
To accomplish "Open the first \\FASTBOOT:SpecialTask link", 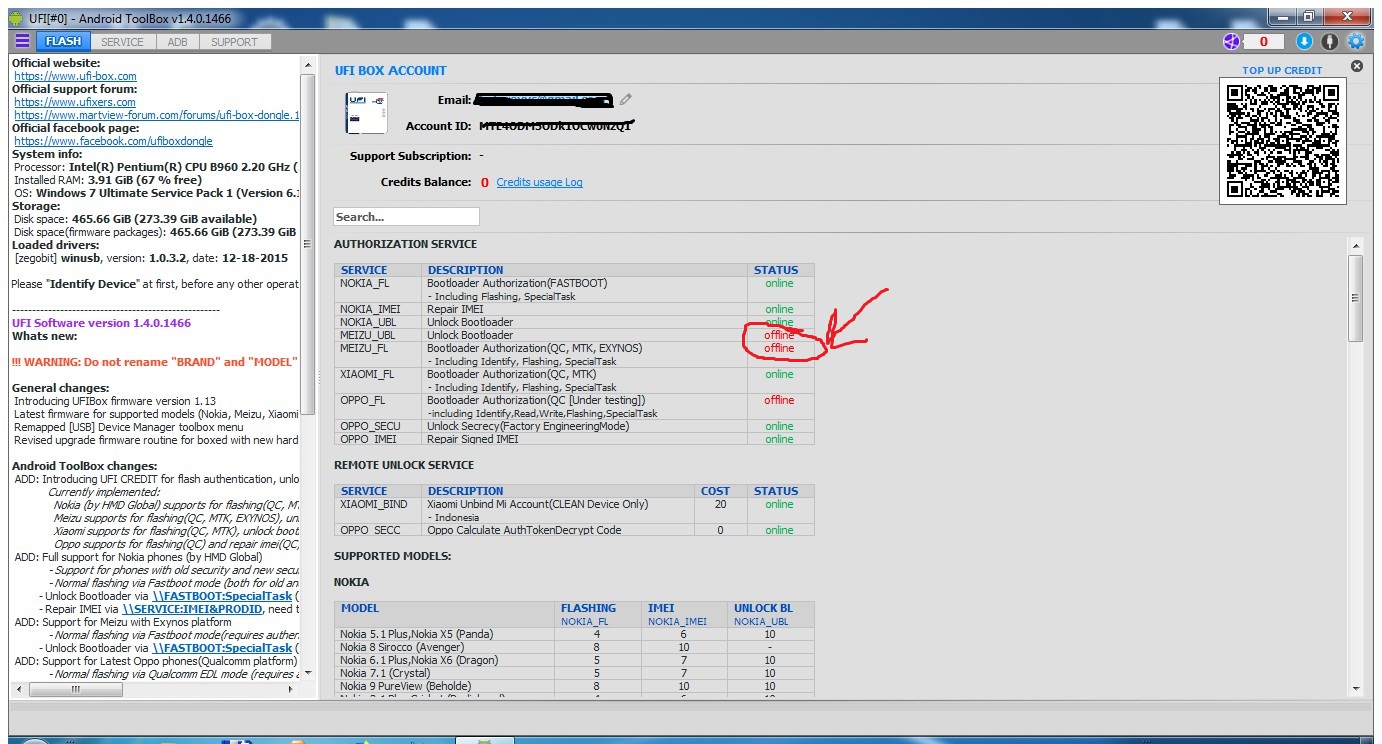I will tap(222, 596).
